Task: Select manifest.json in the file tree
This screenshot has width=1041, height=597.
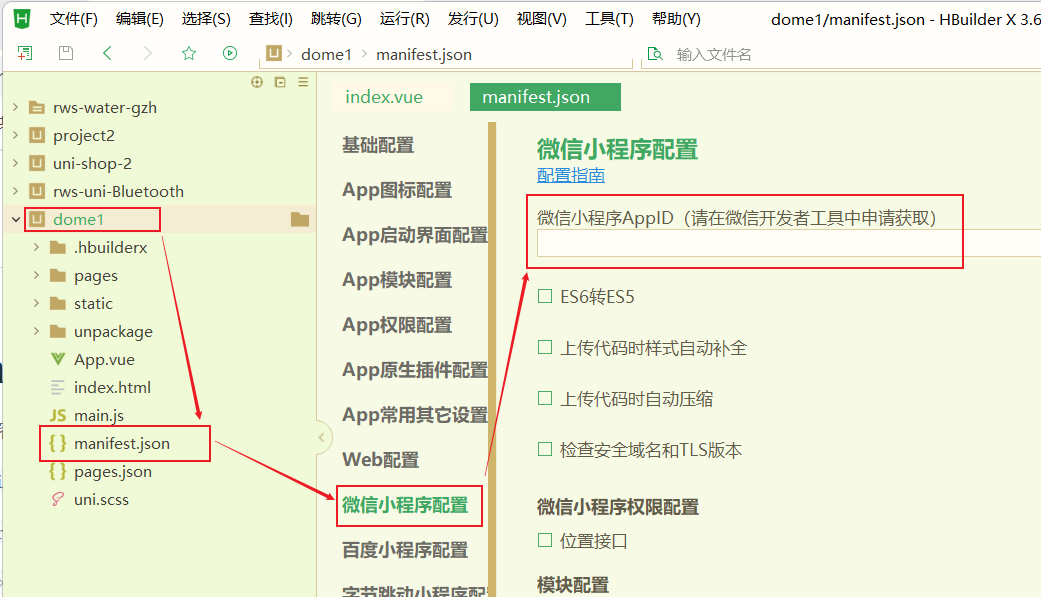Action: (x=122, y=444)
